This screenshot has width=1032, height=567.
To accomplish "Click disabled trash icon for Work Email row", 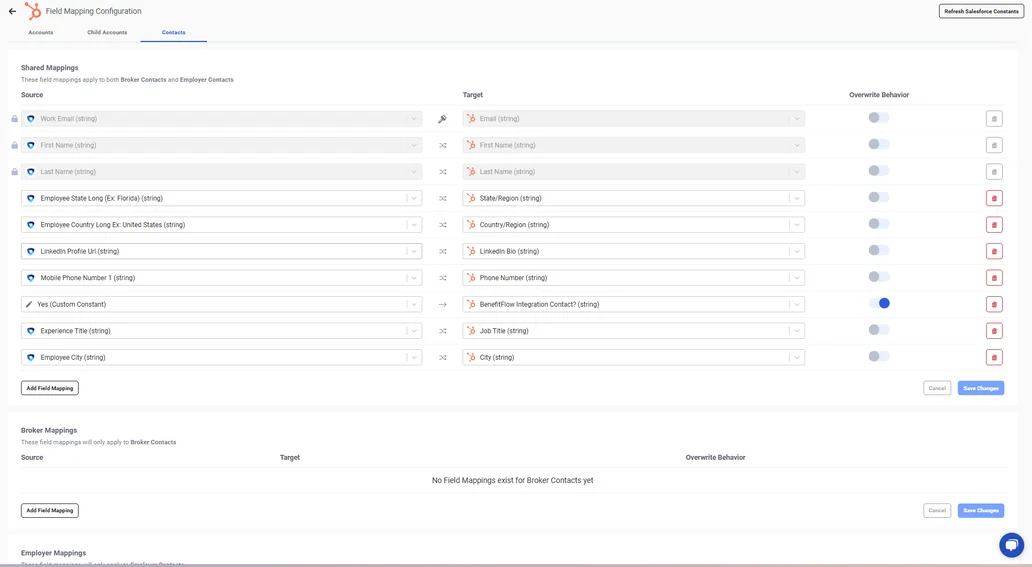I will click(x=994, y=119).
